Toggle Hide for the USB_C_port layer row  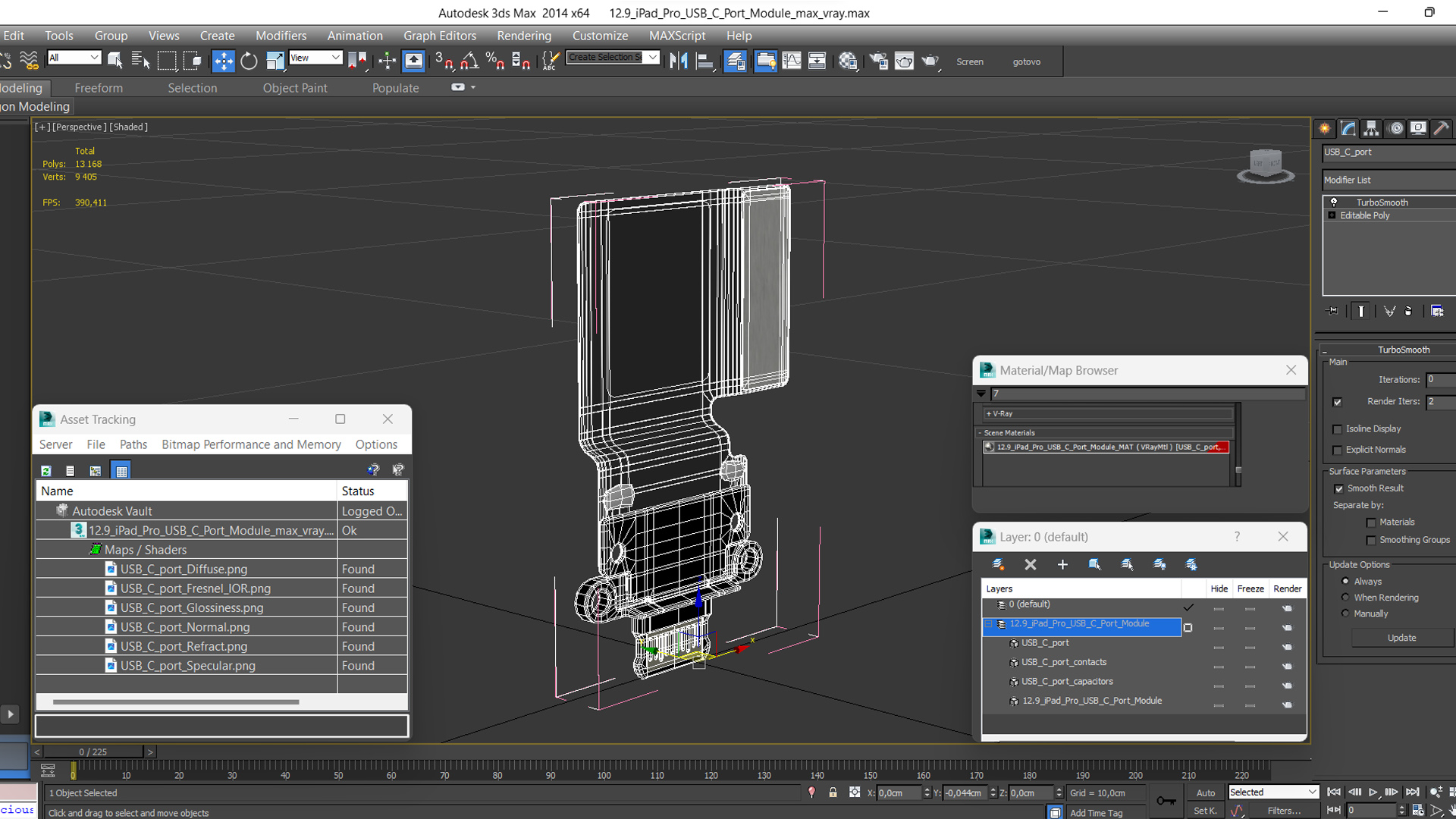[1219, 648]
